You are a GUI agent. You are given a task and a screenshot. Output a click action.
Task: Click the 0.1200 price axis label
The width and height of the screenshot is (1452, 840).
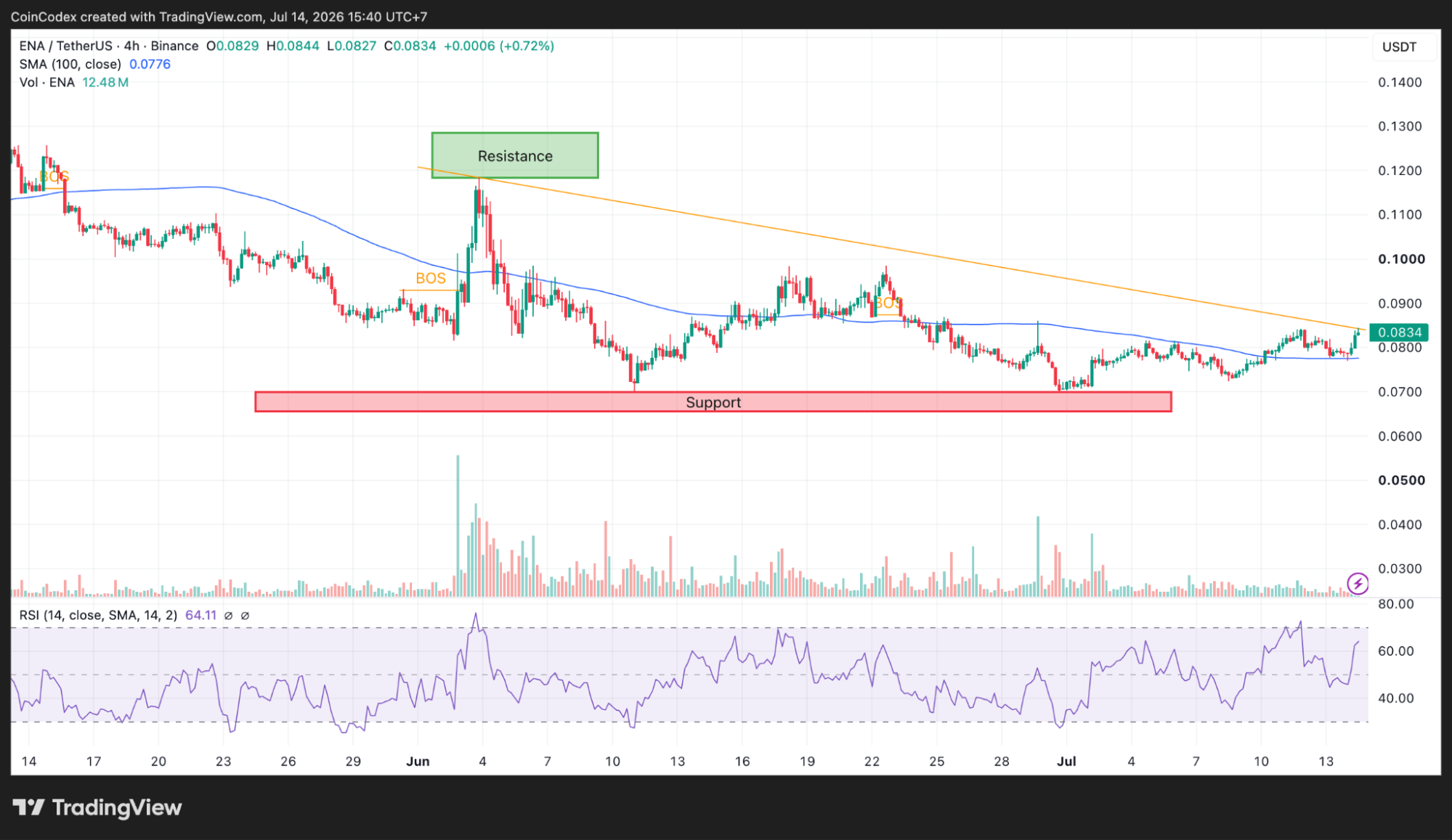[x=1400, y=171]
